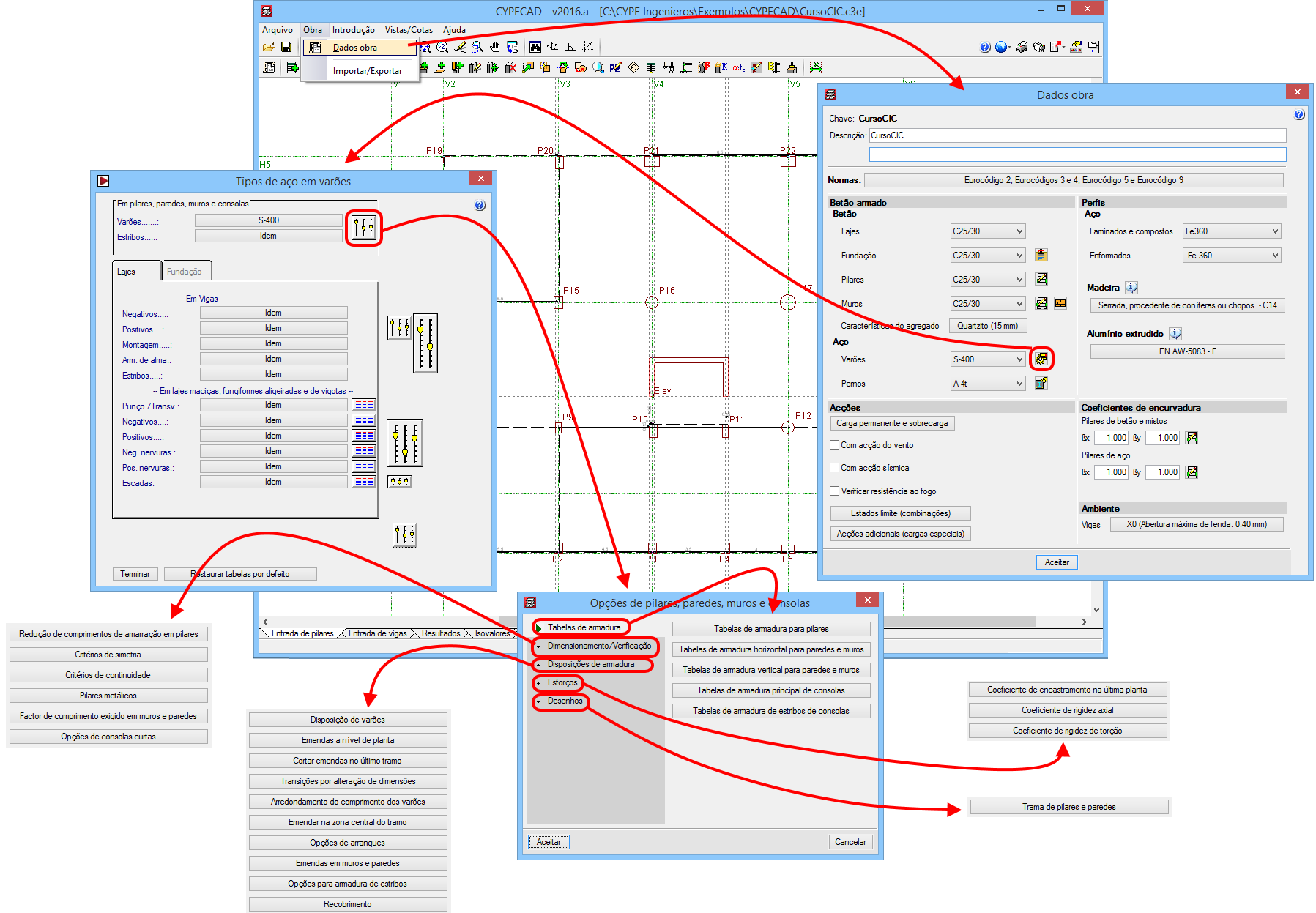The width and height of the screenshot is (1316, 913).
Task: Show Alumínio extrudido info icon
Action: pyautogui.click(x=1175, y=334)
